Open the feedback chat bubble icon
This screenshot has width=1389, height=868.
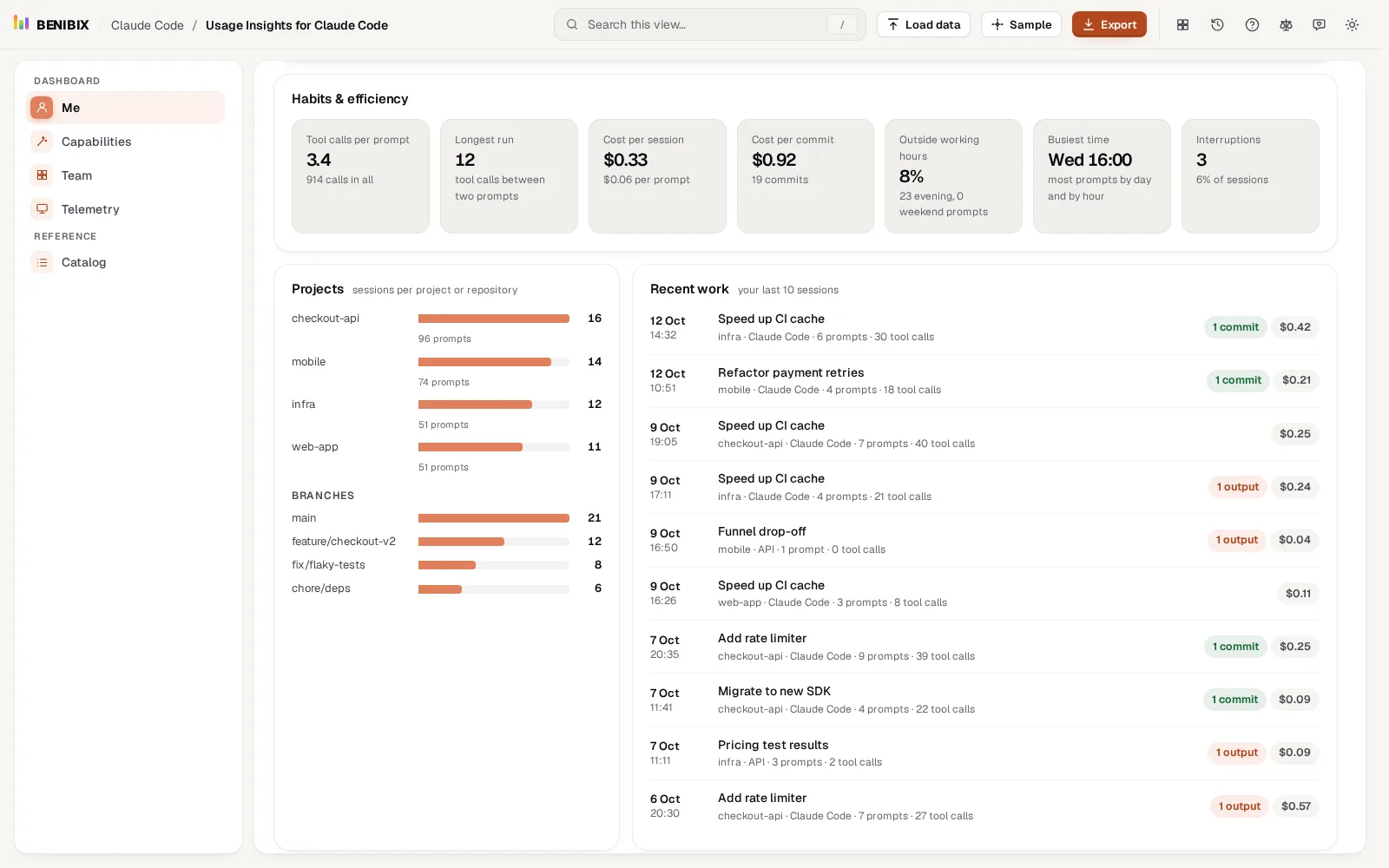1319,24
